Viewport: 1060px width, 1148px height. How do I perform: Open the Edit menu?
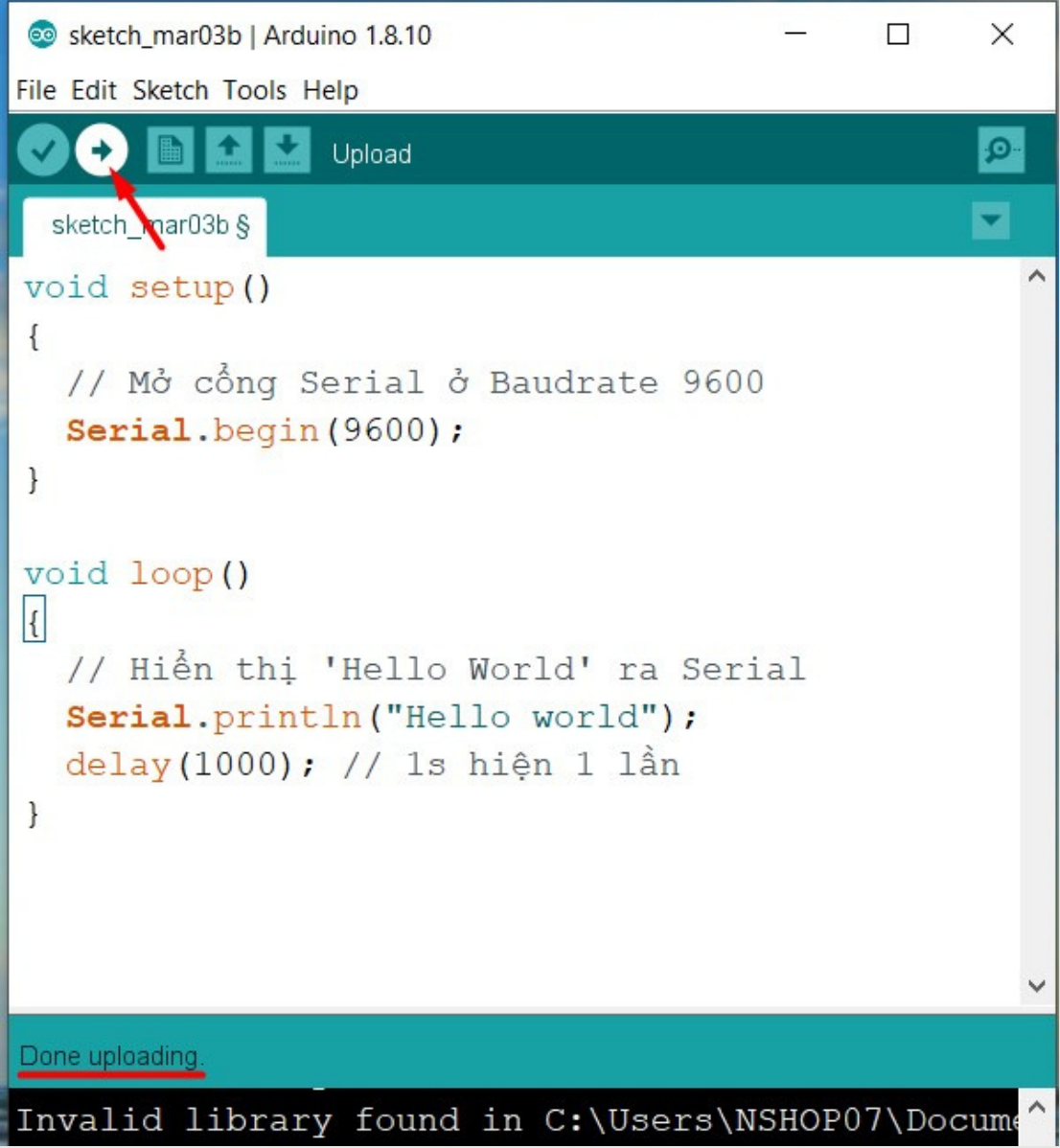(x=94, y=90)
